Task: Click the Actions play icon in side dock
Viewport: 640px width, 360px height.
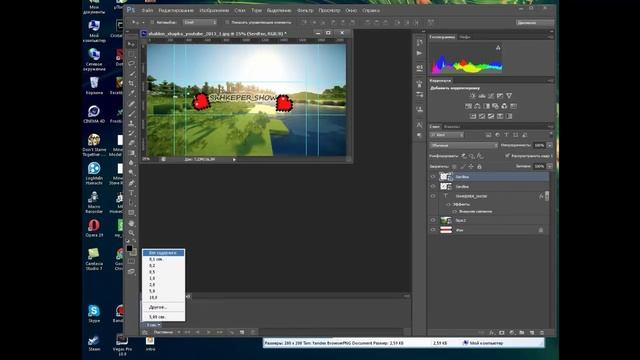Action: [420, 53]
